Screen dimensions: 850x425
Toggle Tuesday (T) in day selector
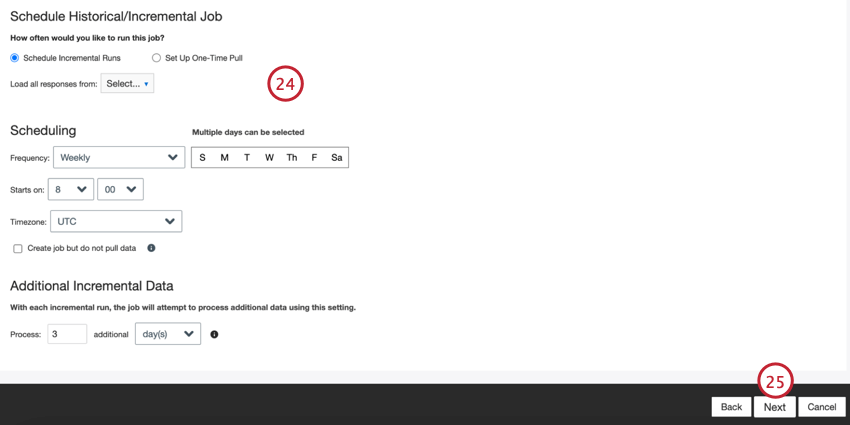pyautogui.click(x=247, y=158)
